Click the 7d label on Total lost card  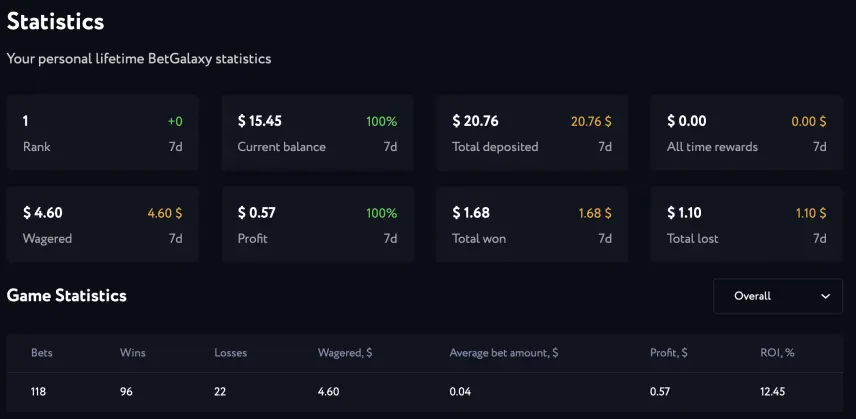819,238
